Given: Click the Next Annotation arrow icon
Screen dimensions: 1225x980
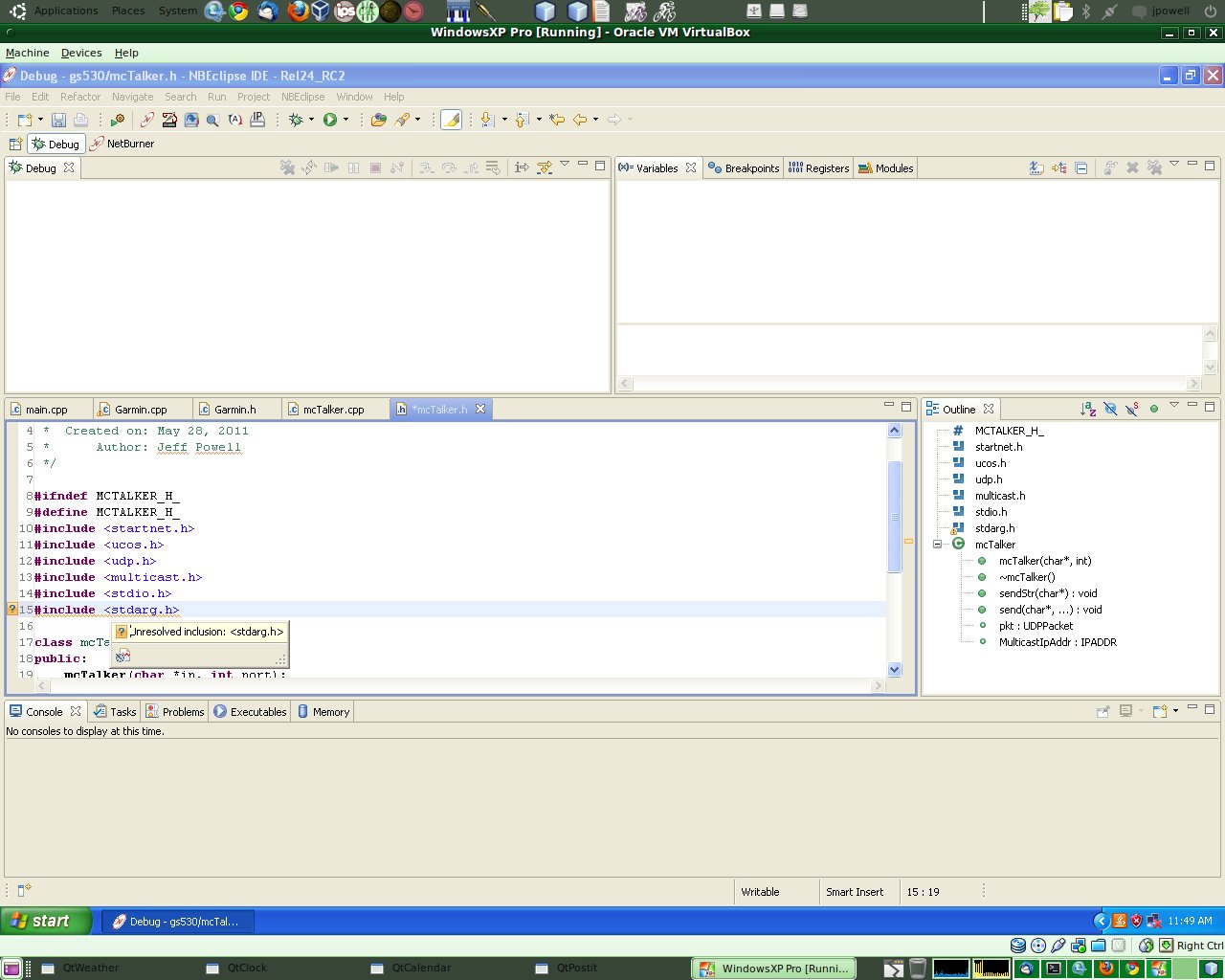Looking at the screenshot, I should (487, 120).
